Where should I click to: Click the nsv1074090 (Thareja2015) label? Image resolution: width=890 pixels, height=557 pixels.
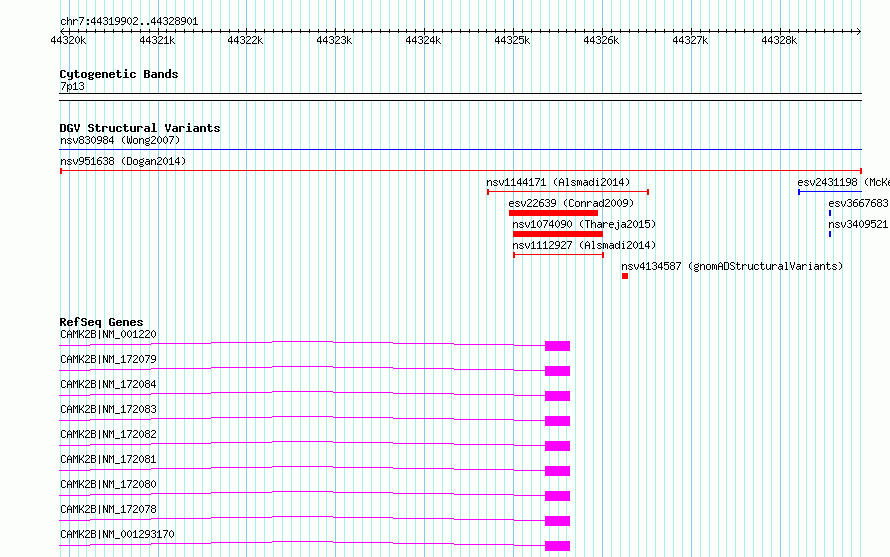[x=584, y=224]
